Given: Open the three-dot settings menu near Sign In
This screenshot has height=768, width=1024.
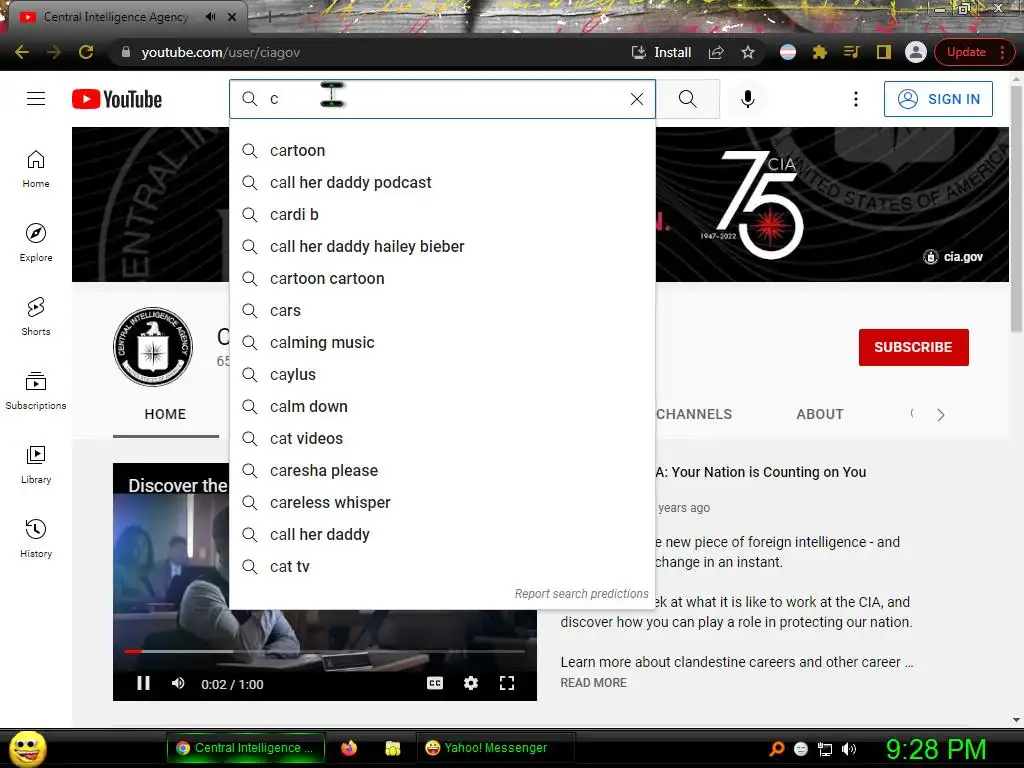Looking at the screenshot, I should [856, 99].
